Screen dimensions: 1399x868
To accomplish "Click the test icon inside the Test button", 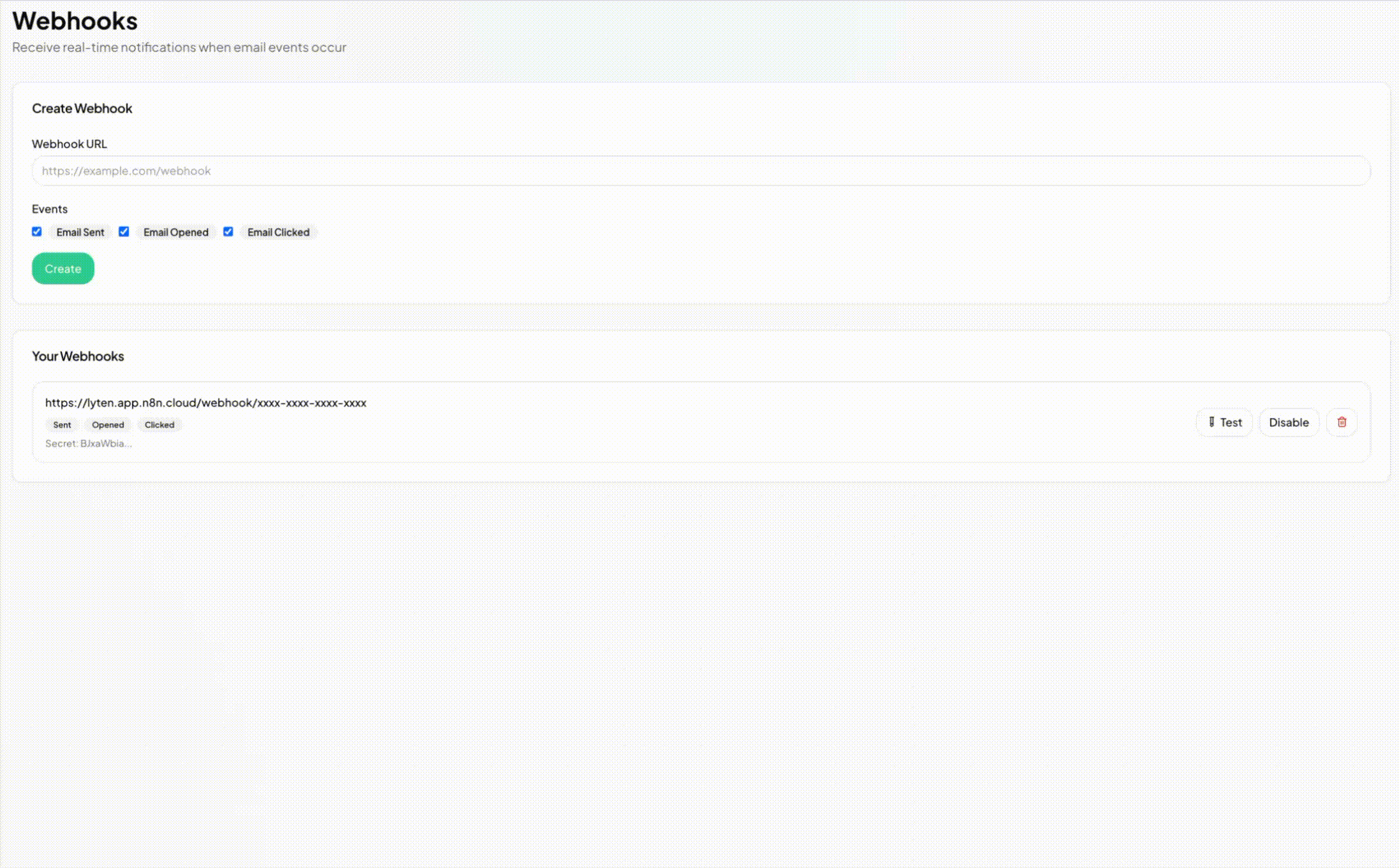I will click(1211, 422).
